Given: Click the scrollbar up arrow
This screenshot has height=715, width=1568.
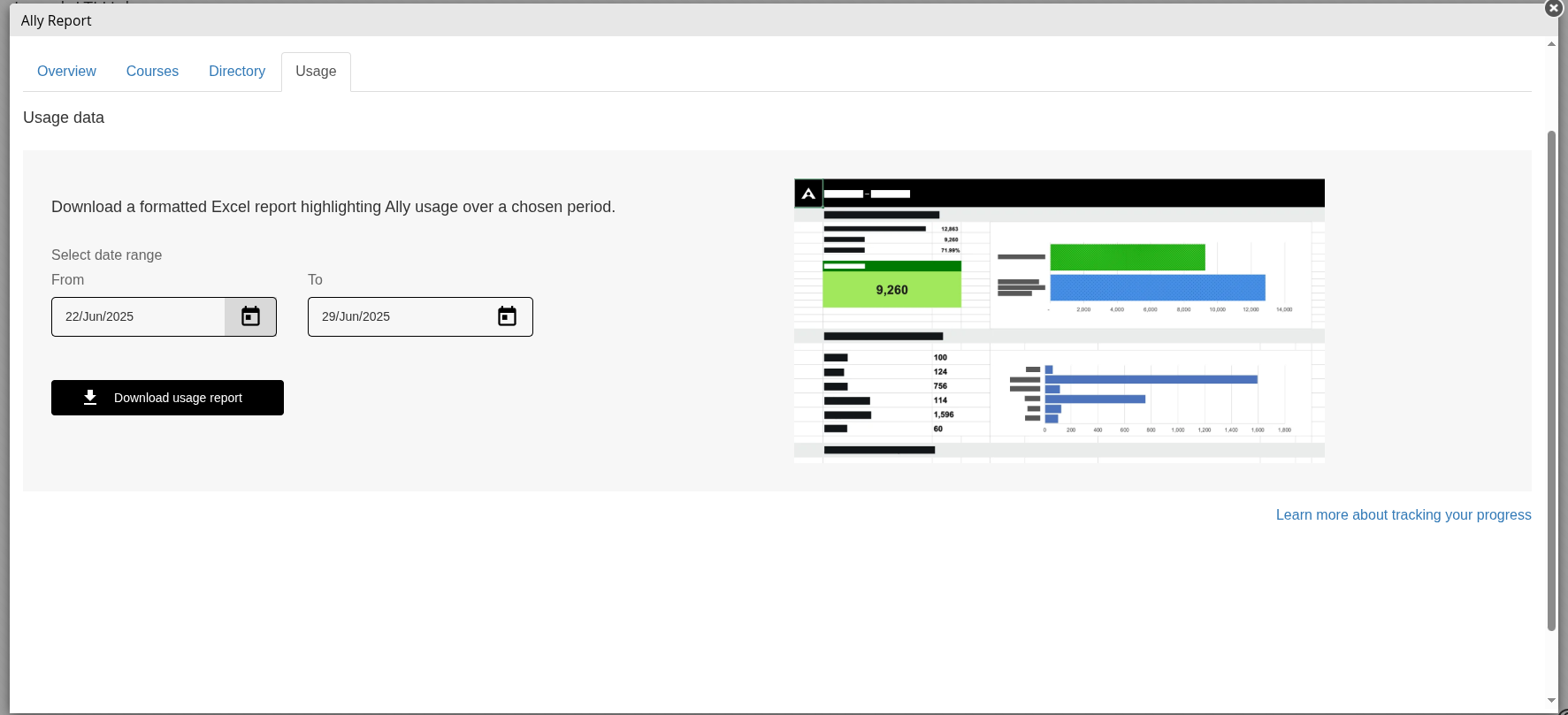Looking at the screenshot, I should (1551, 43).
